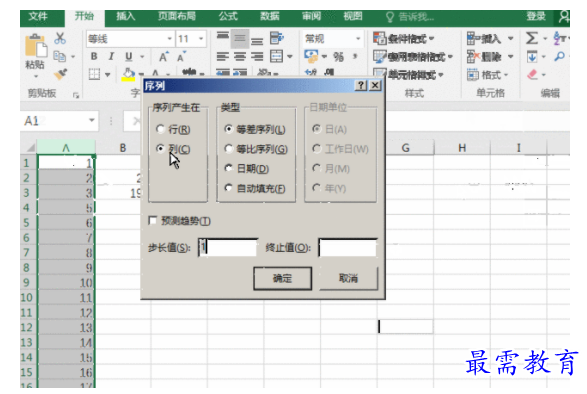Open 套用表格格式 table format dropdown
The height and width of the screenshot is (394, 587).
(x=413, y=57)
